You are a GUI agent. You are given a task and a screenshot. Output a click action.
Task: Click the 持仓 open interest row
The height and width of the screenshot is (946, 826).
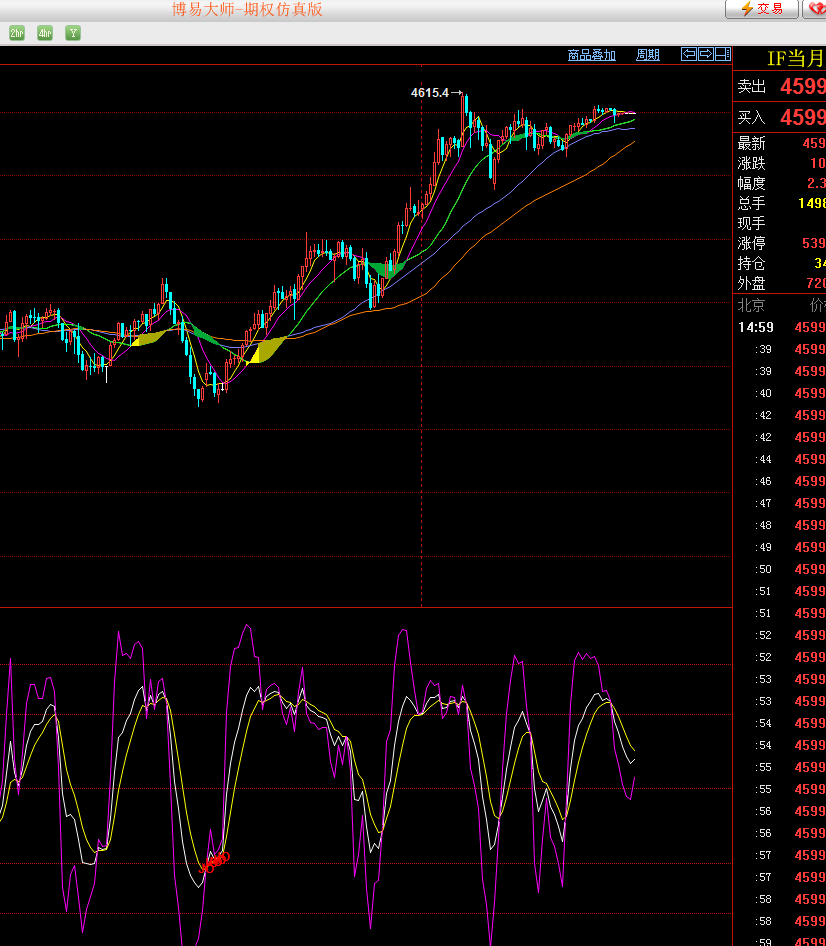780,263
